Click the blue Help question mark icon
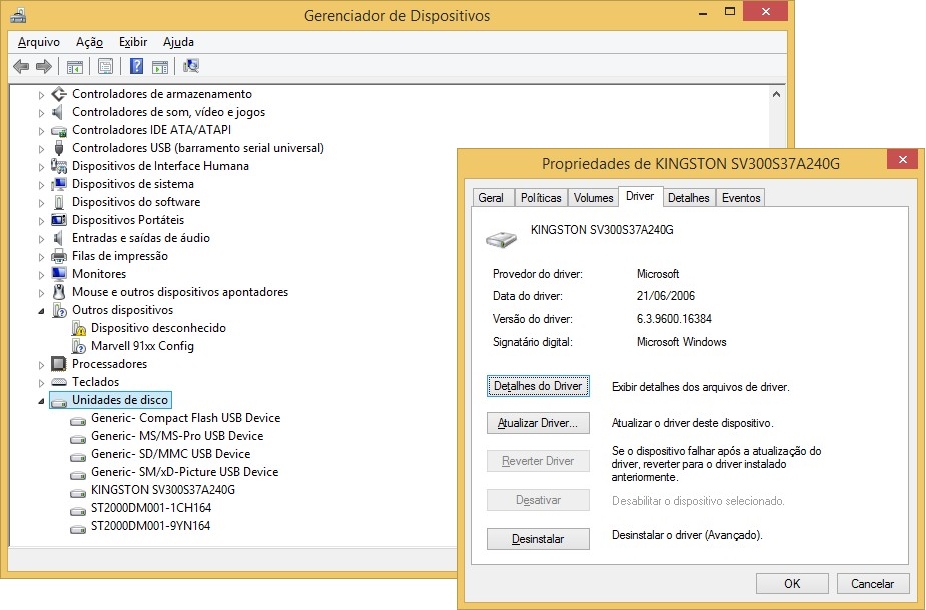This screenshot has width=926, height=610. tap(136, 66)
